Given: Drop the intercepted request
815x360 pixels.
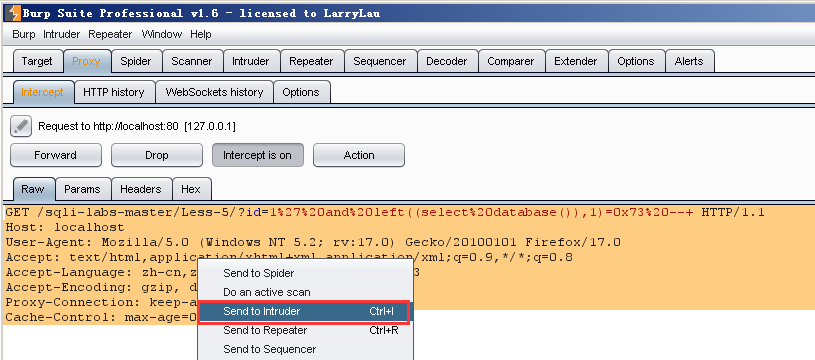Looking at the screenshot, I should 157,155.
